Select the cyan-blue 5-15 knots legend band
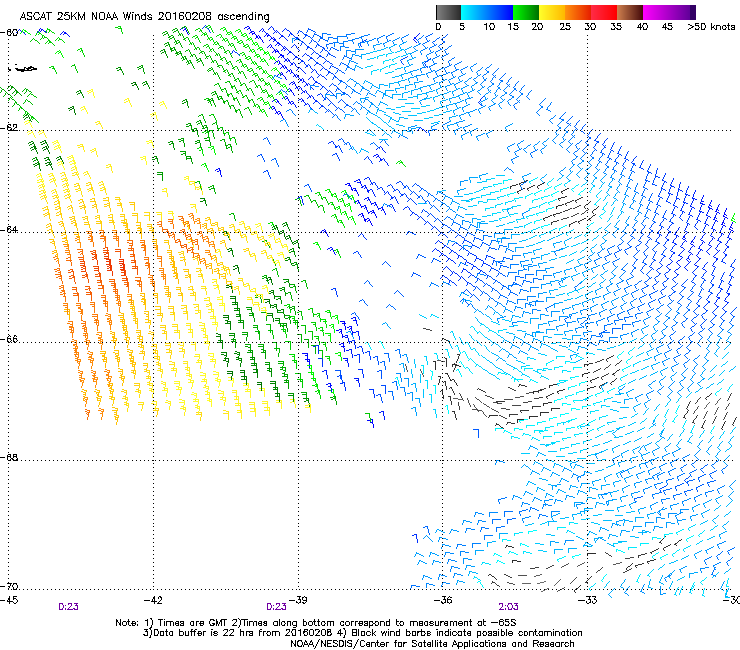 pos(487,12)
